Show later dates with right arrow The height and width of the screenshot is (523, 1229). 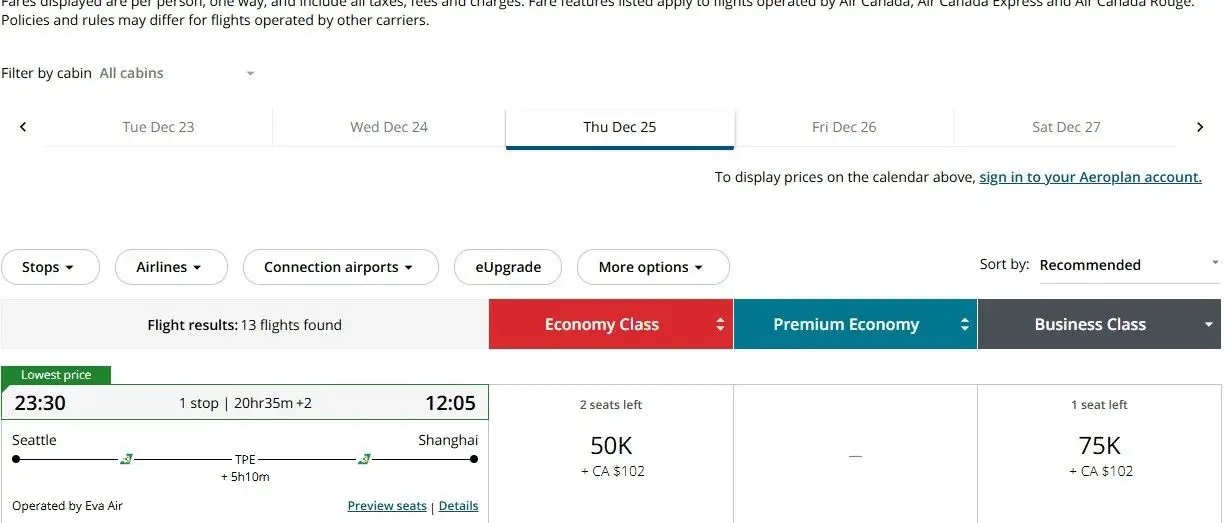click(1200, 127)
